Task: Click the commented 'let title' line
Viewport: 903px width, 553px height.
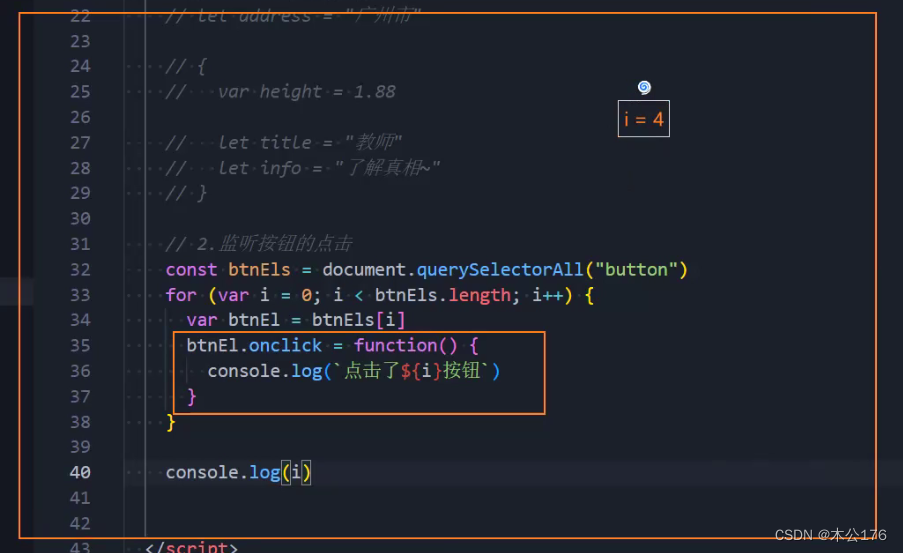Action: 283,142
